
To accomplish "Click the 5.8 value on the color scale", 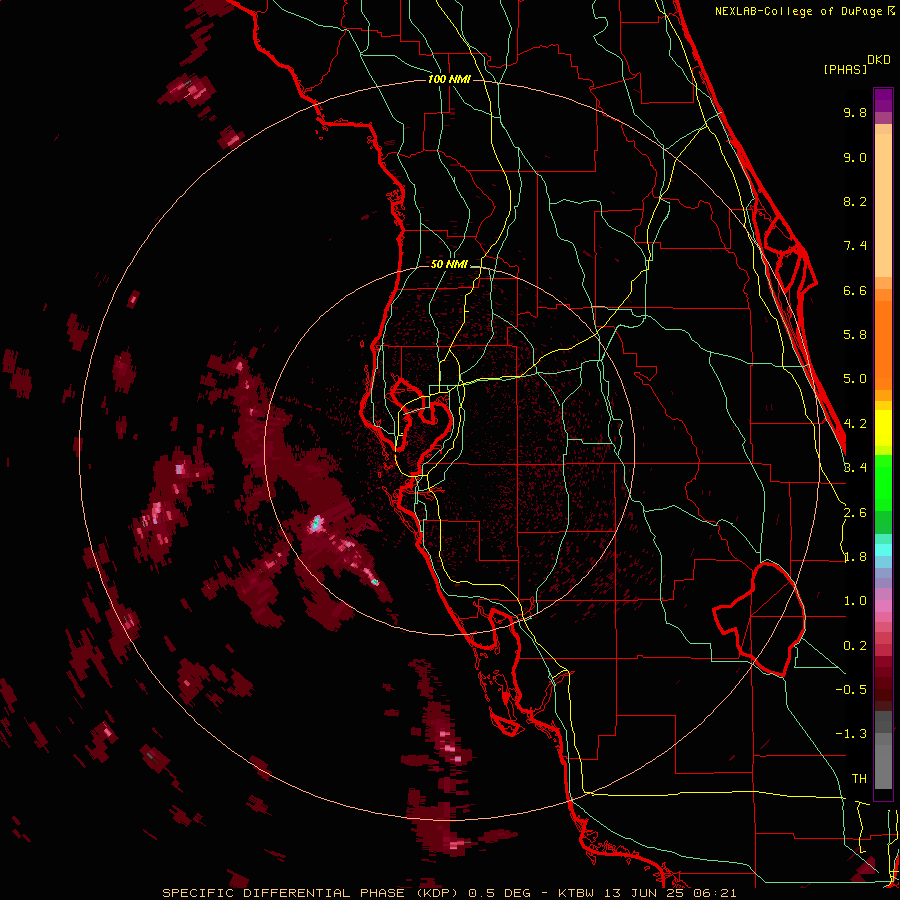I will (x=855, y=335).
